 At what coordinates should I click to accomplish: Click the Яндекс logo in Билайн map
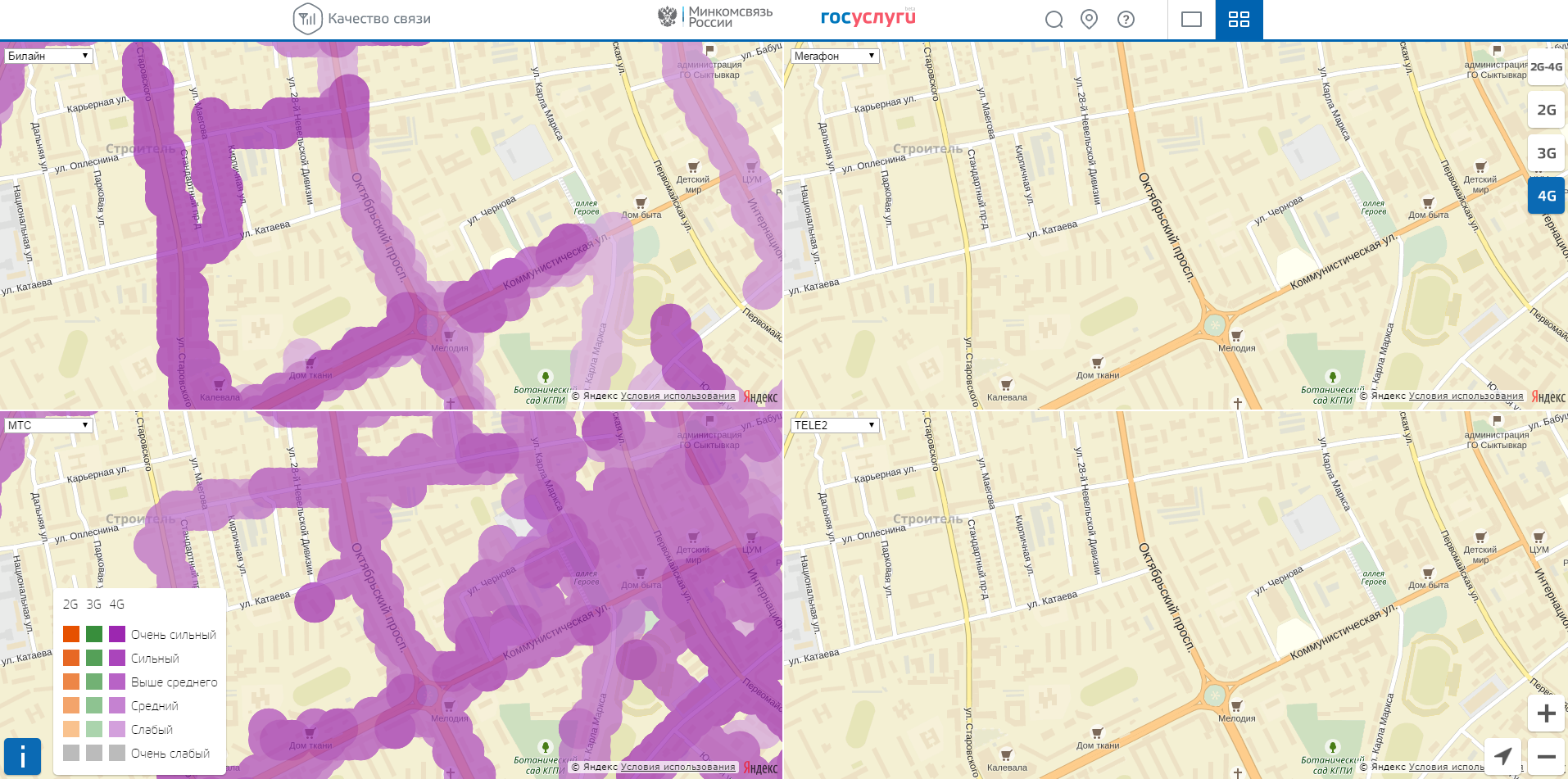coord(760,397)
